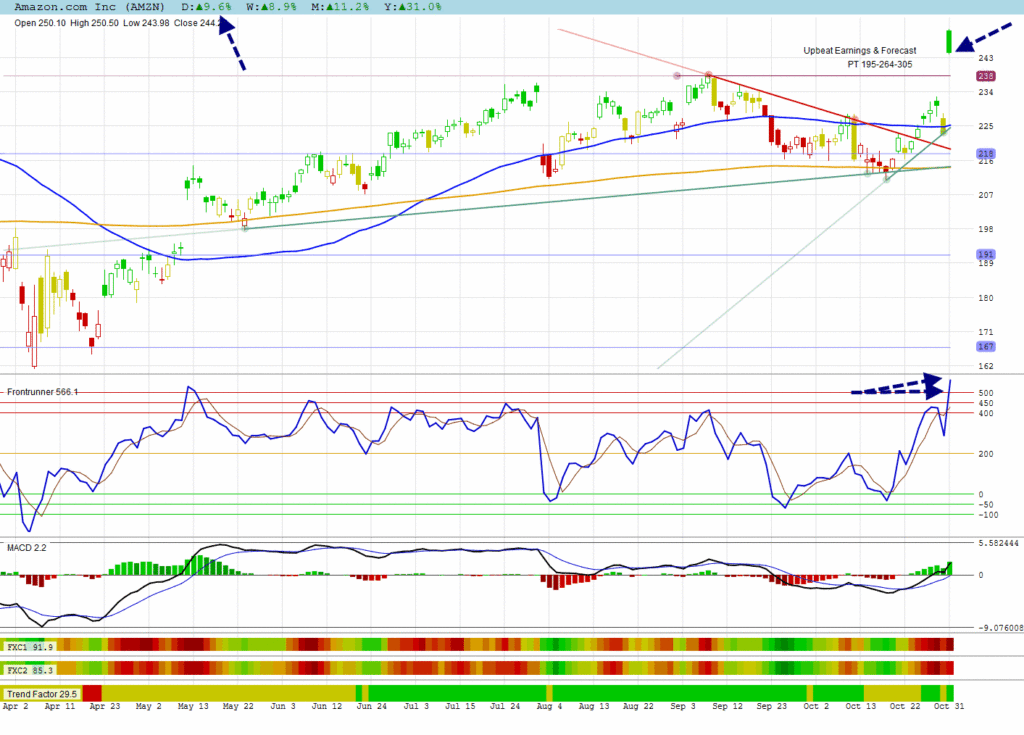Viewport: 1024px width, 735px height.
Task: Click the Upbeat Earnings & Forecast annotation
Action: click(x=860, y=50)
